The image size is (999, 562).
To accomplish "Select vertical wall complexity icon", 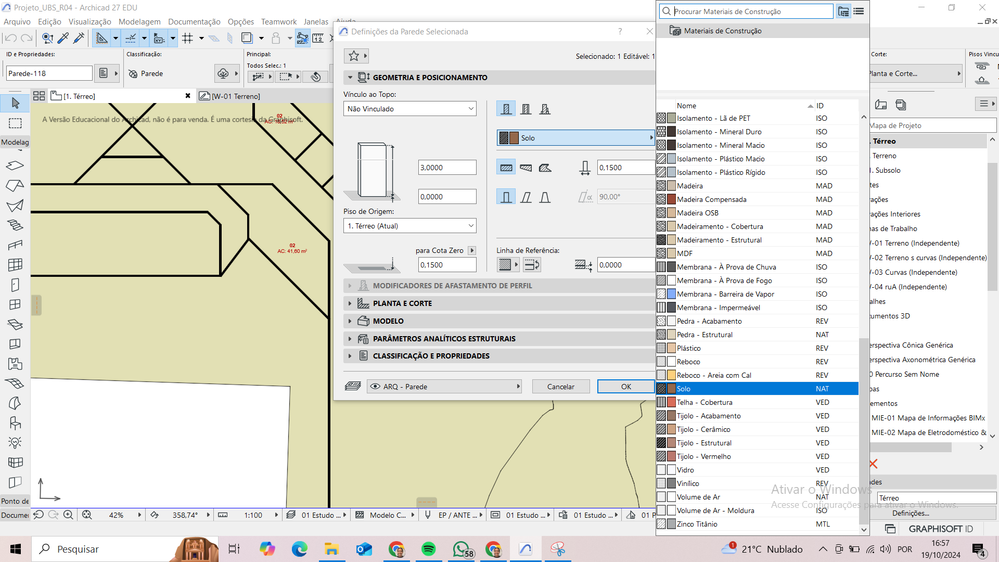I will click(506, 197).
